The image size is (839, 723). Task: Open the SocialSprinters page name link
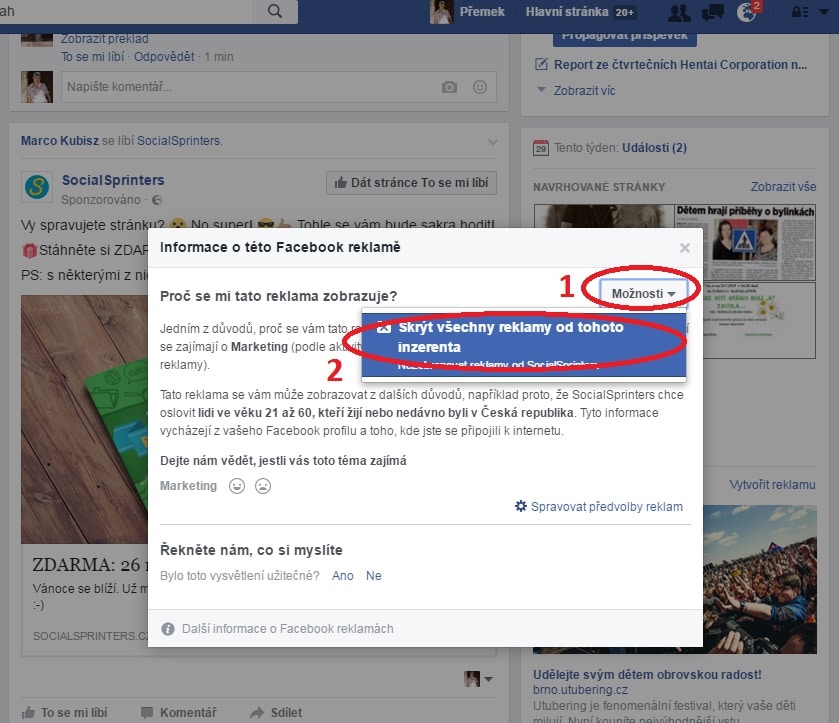point(113,180)
